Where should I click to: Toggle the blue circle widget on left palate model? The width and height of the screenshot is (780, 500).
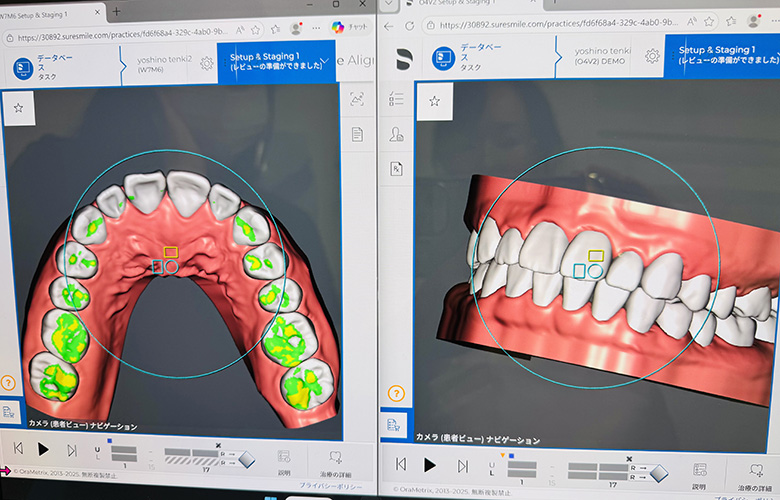tap(171, 267)
